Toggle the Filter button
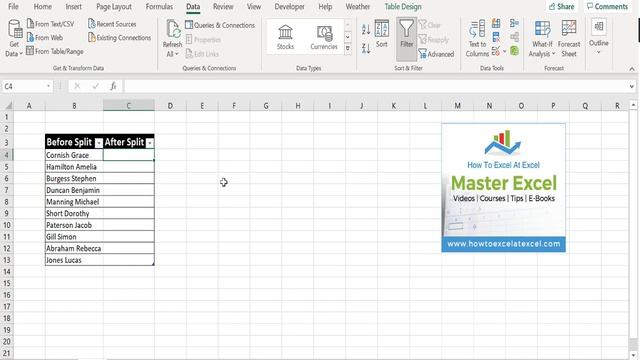 pos(406,38)
